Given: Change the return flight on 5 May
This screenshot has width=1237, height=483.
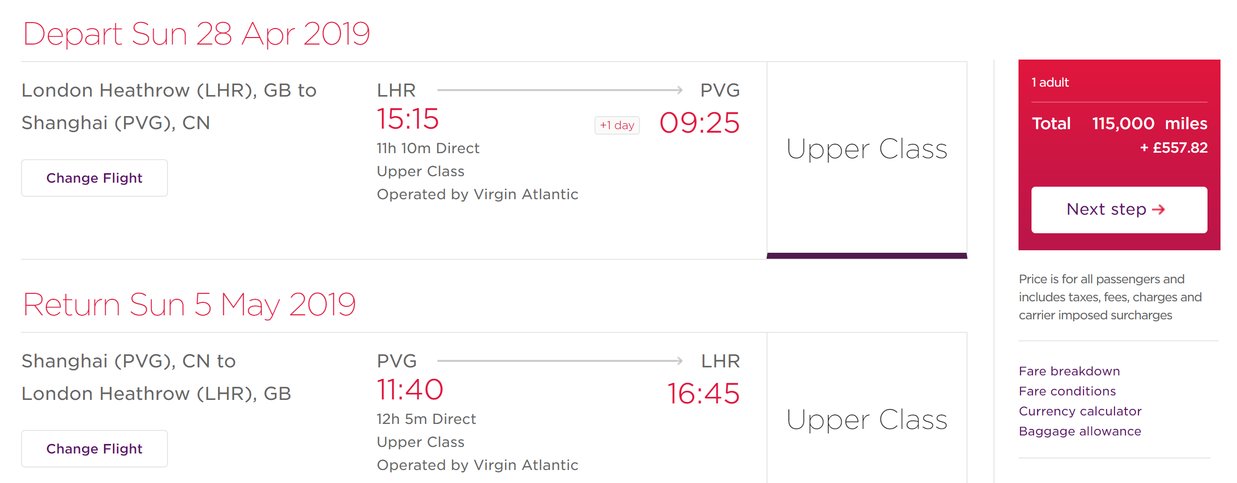Looking at the screenshot, I should pos(94,449).
